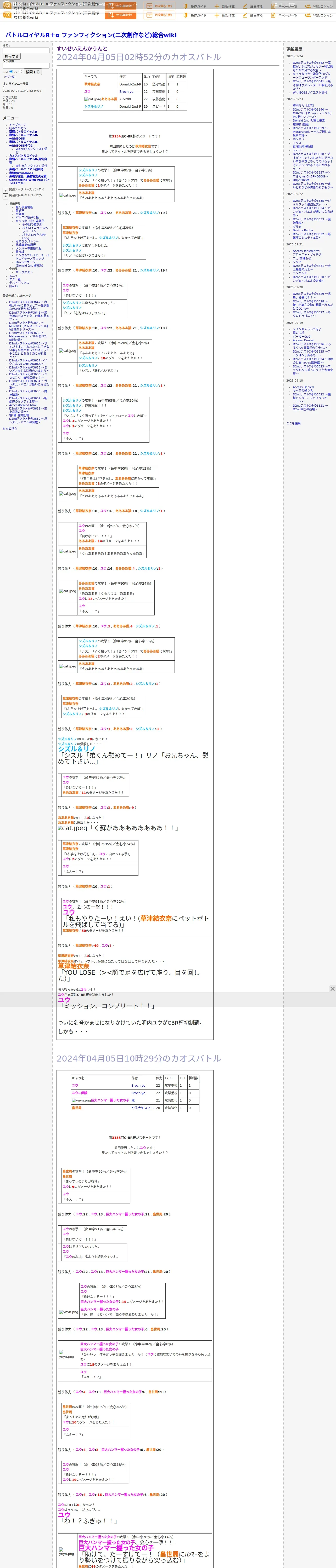The width and height of the screenshot is (336, 1568).
Task: Open 変幻自在リクエスト受付 sub-link in the sidebar
Action: click(x=31, y=166)
